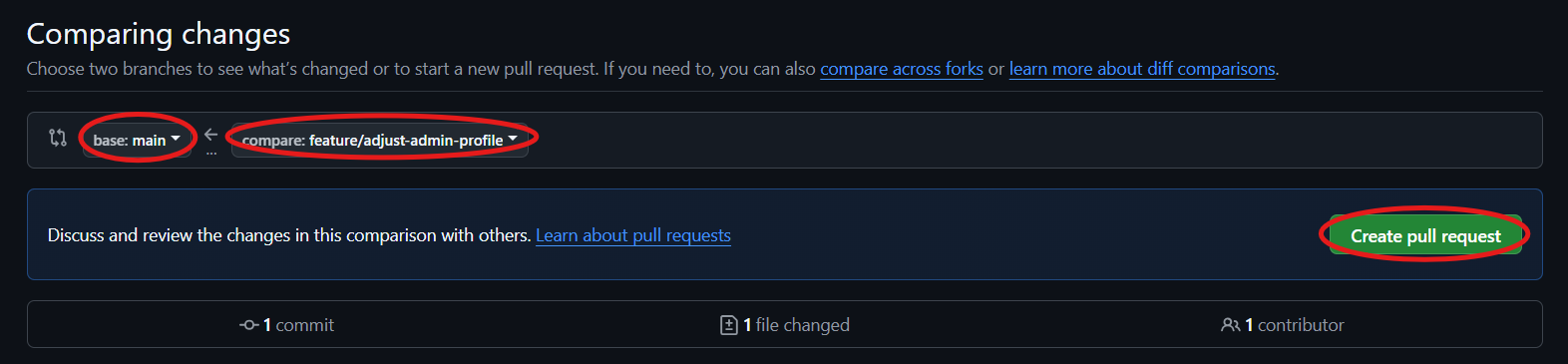This screenshot has width=1568, height=364.
Task: Open the Learn about pull requests link
Action: (633, 235)
